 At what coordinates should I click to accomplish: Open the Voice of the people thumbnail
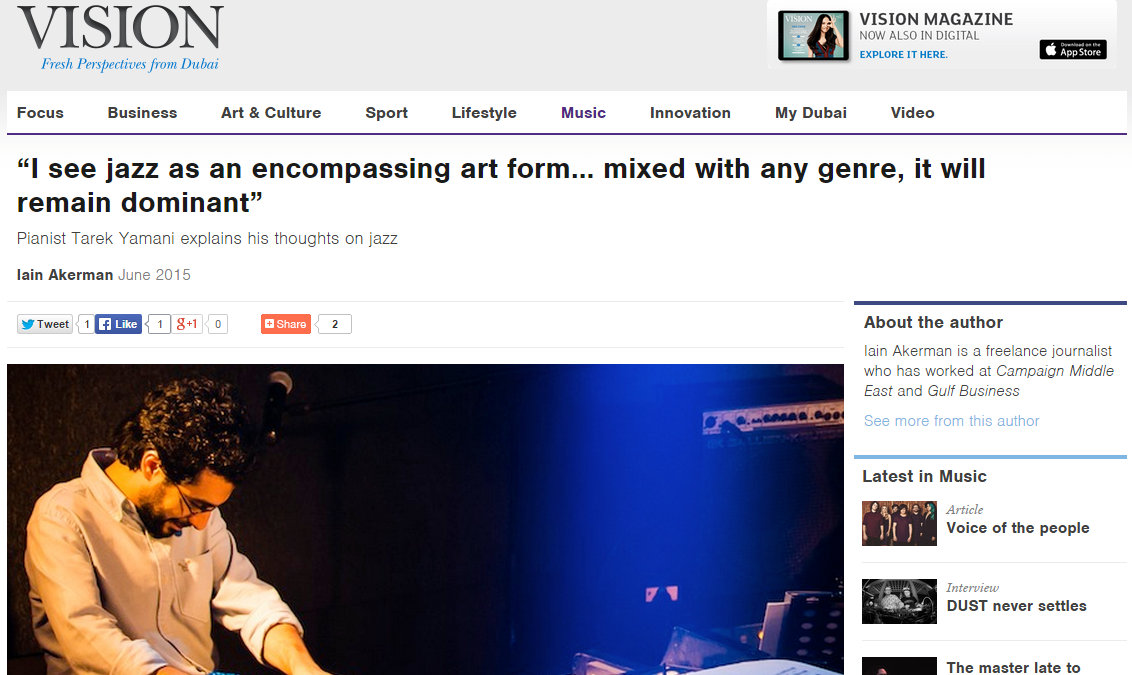[899, 523]
